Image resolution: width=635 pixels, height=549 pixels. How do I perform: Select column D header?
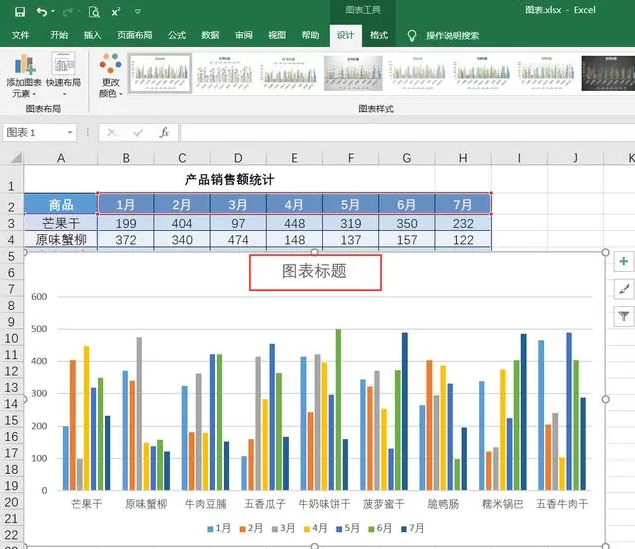(238, 158)
